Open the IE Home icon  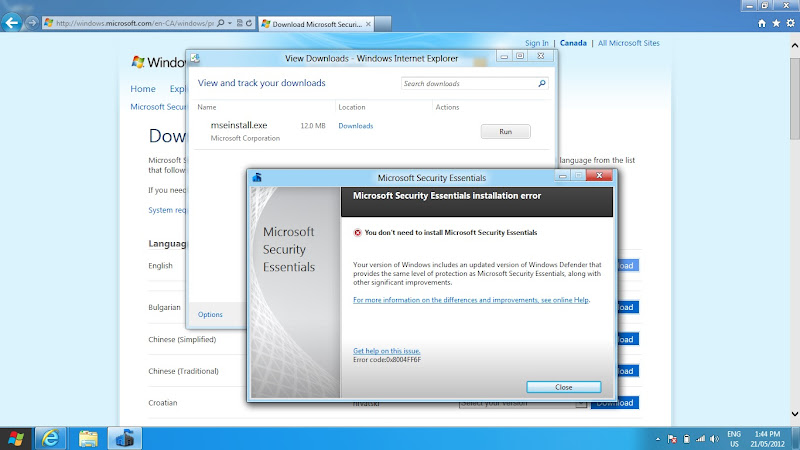[762, 23]
